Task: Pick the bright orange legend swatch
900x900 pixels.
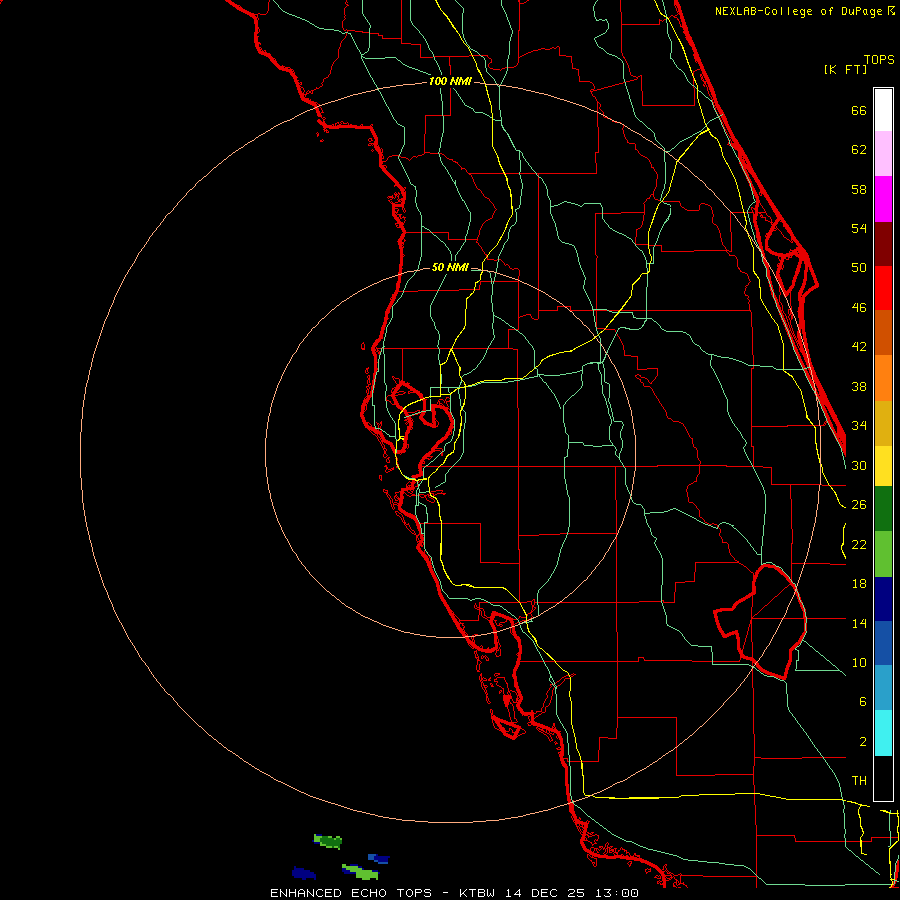Action: (883, 378)
